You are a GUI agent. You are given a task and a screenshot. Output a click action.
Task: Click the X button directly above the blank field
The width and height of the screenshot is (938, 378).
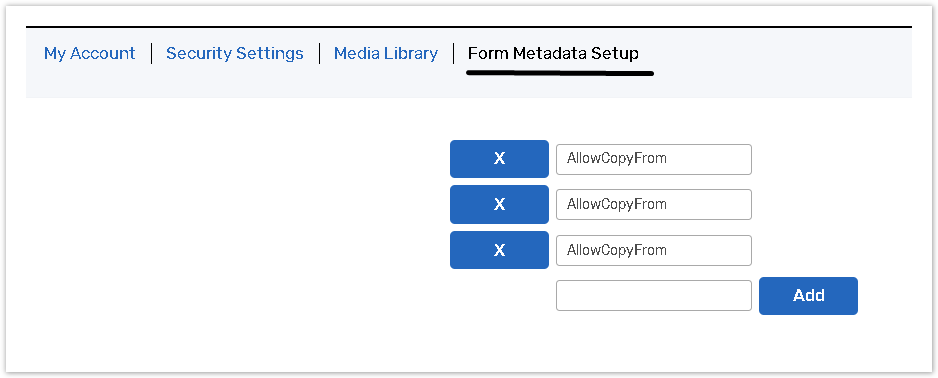499,250
